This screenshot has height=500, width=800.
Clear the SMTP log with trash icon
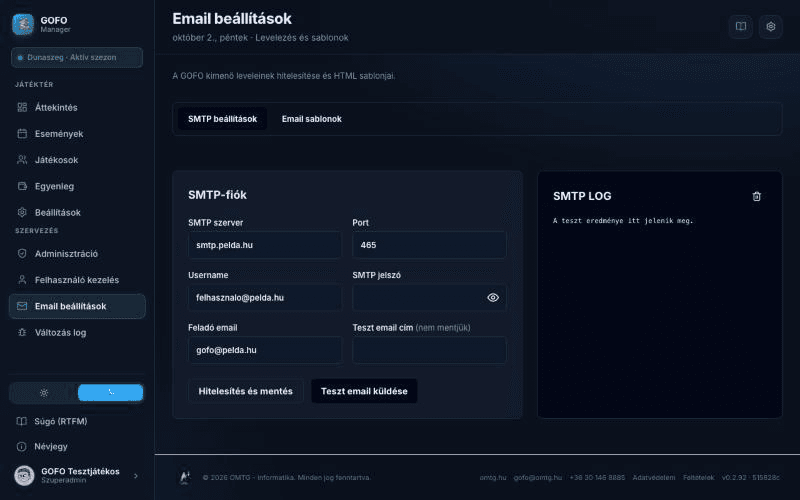pos(757,196)
